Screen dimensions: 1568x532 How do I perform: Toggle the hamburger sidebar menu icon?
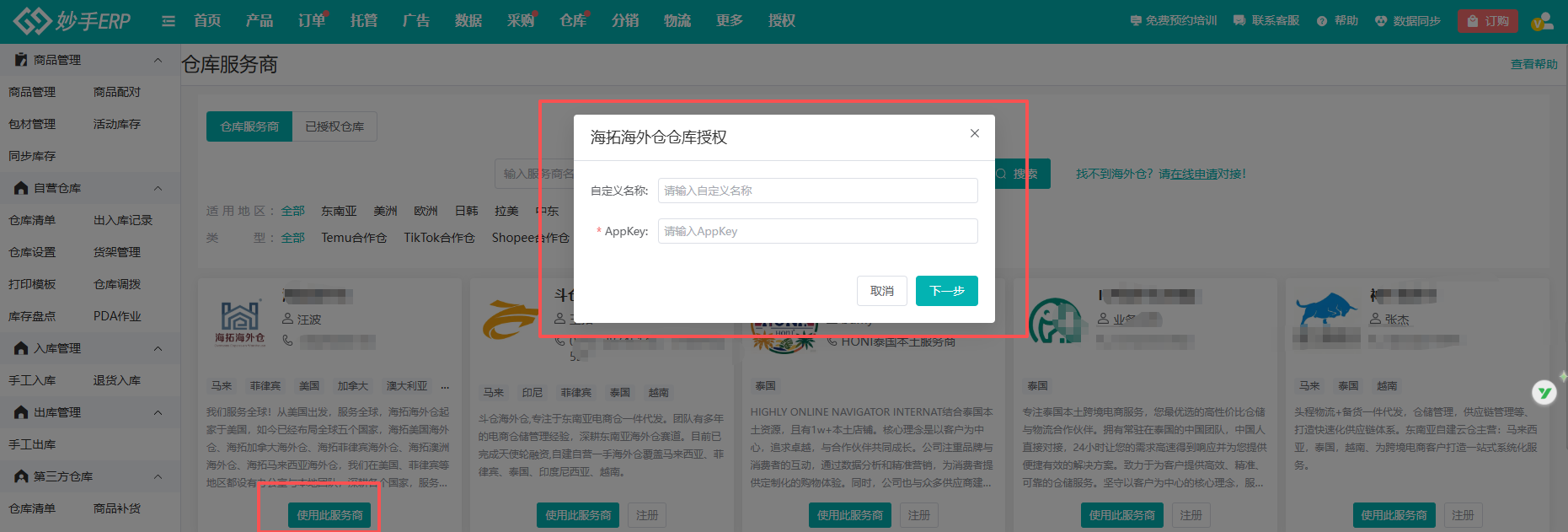[169, 21]
